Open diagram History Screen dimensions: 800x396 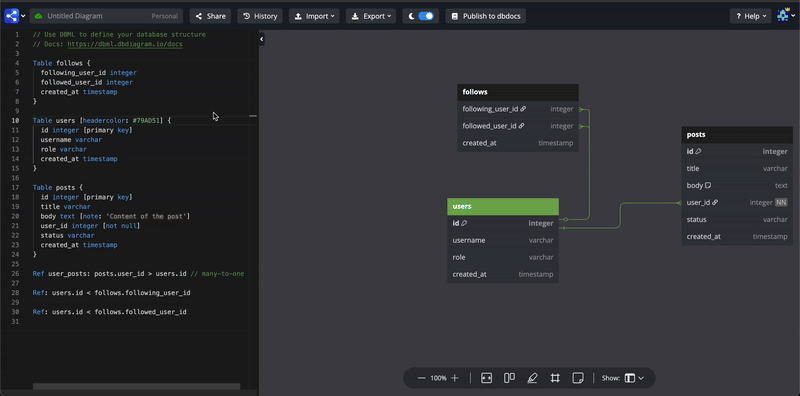coord(260,16)
